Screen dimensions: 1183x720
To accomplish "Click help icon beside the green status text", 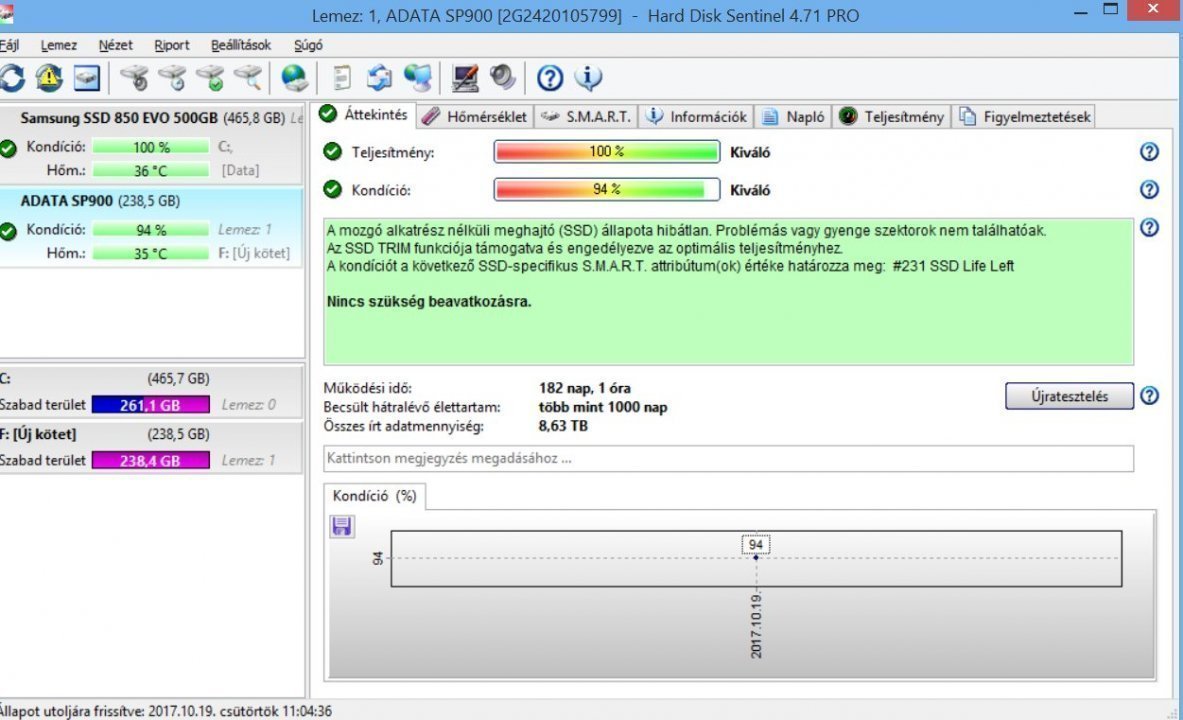I will pyautogui.click(x=1149, y=227).
